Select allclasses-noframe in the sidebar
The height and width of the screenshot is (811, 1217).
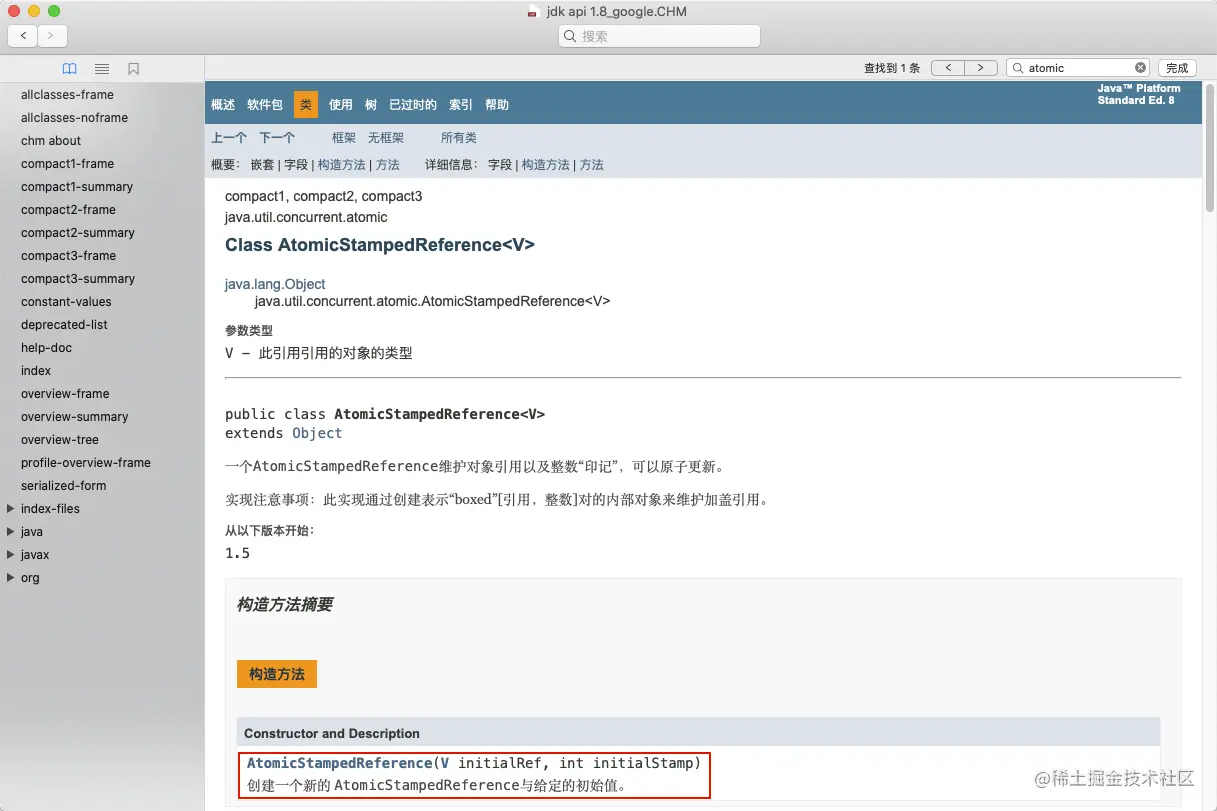(x=74, y=118)
